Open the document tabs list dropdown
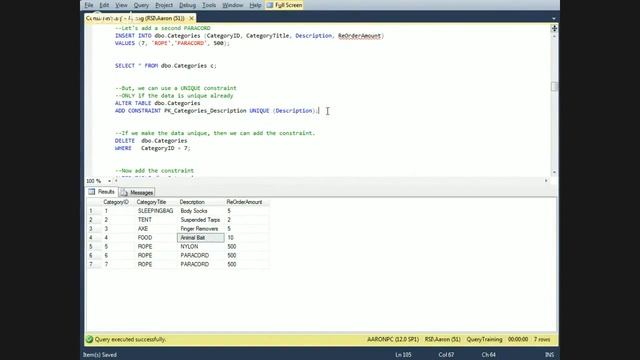Image resolution: width=640 pixels, height=360 pixels. [553, 18]
